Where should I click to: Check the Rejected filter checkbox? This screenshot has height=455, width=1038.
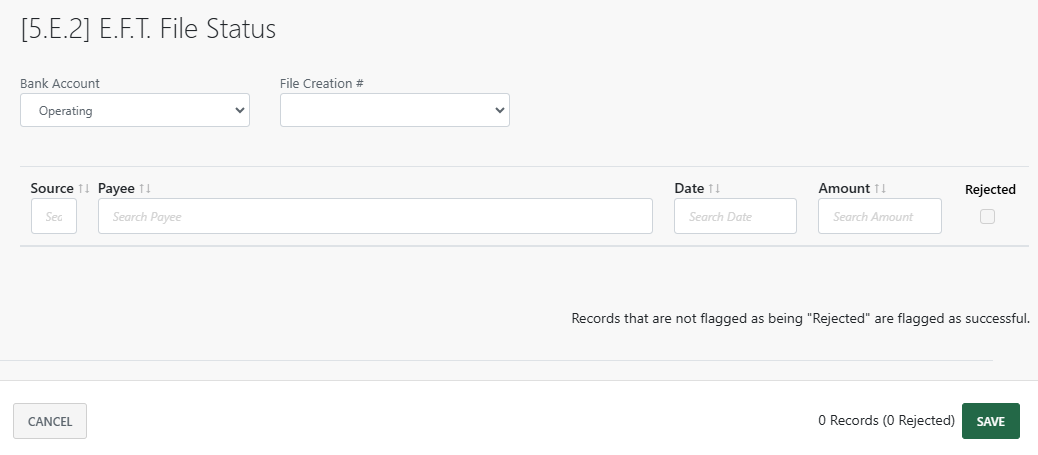click(988, 216)
